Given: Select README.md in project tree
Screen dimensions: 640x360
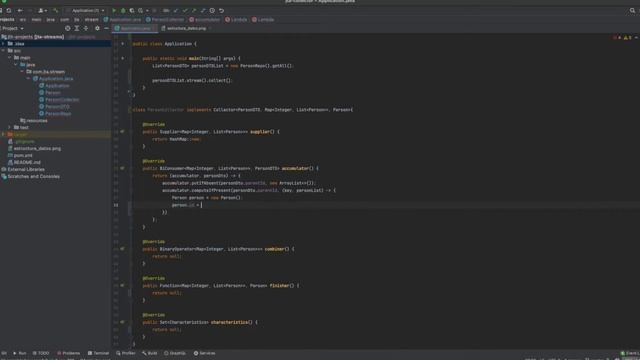Looking at the screenshot, I should click(24, 162).
